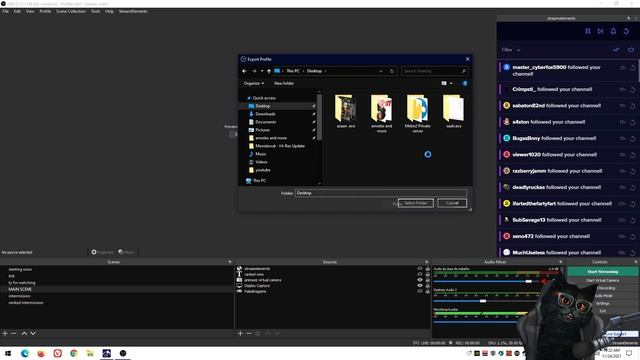Go up one folder level in the dialog

pyautogui.click(x=269, y=71)
